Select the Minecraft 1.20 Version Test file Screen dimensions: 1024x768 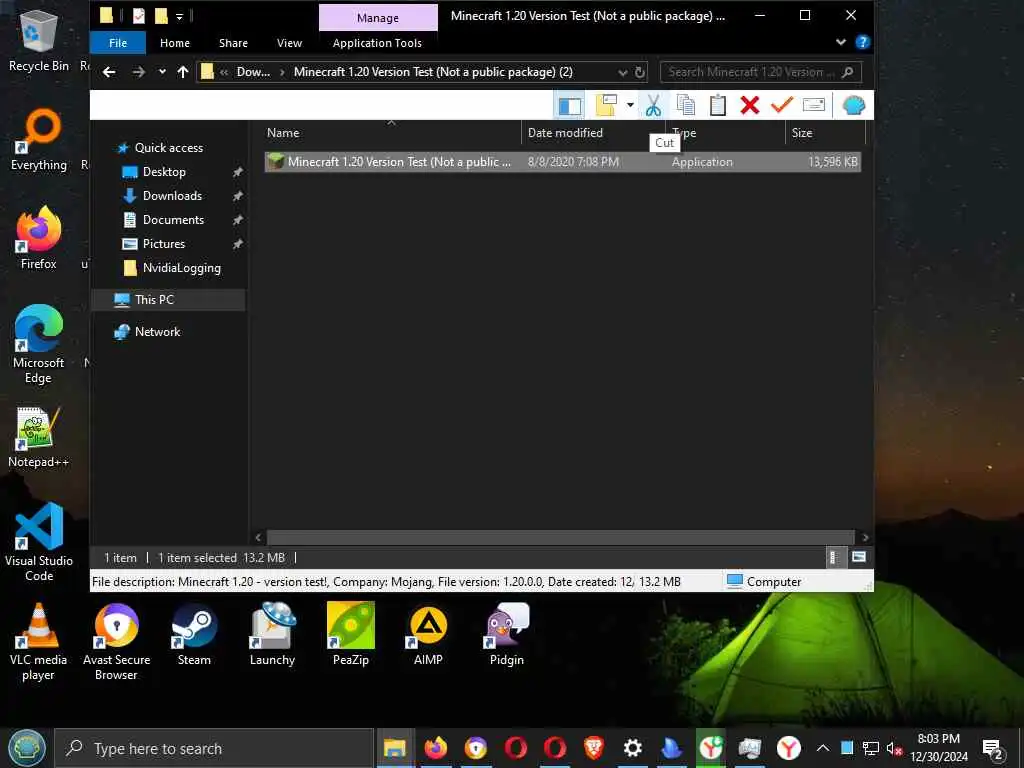click(562, 162)
